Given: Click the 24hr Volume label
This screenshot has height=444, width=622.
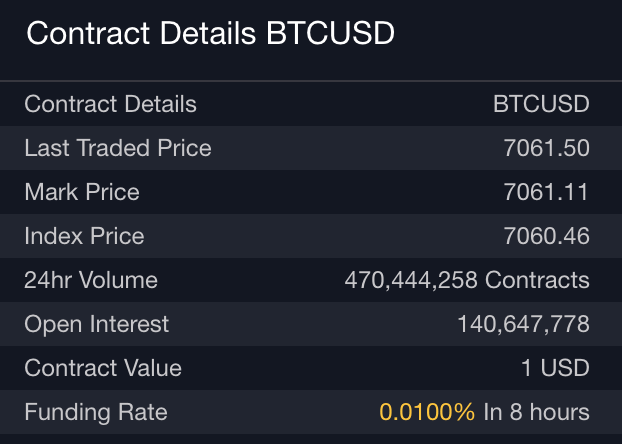Looking at the screenshot, I should point(91,280).
